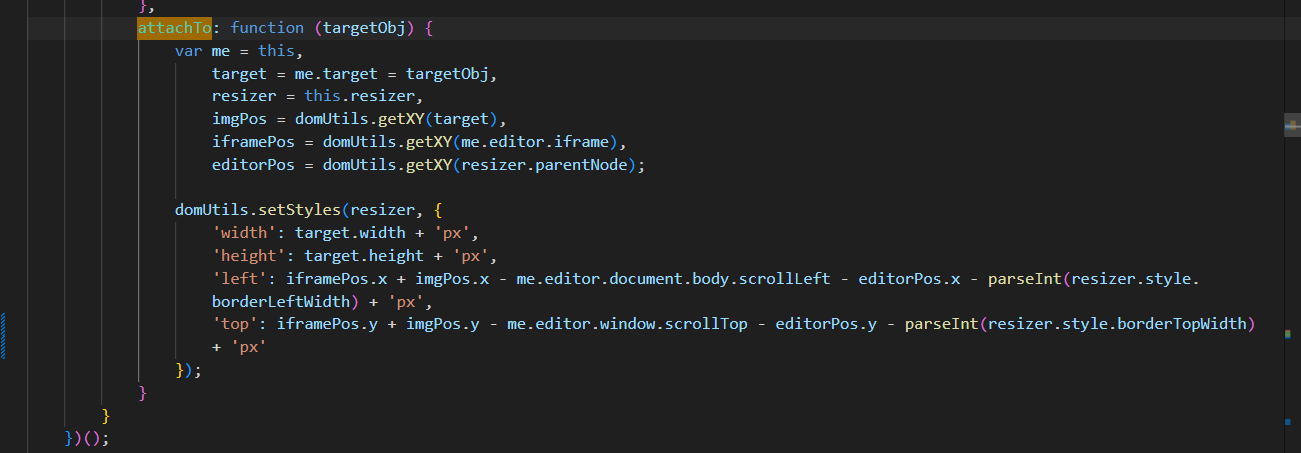Click the closing })(); on last line
The image size is (1301, 453).
pos(85,438)
